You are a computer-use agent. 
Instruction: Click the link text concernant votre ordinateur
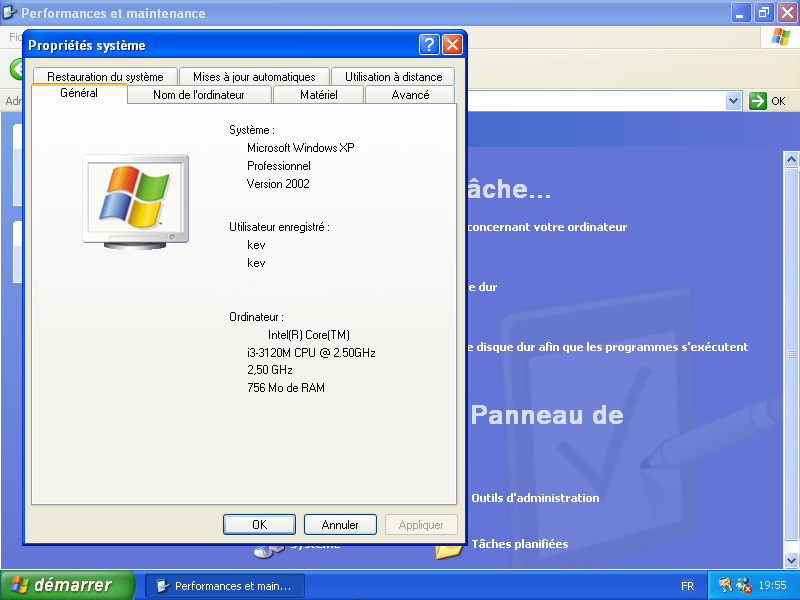coord(547,227)
